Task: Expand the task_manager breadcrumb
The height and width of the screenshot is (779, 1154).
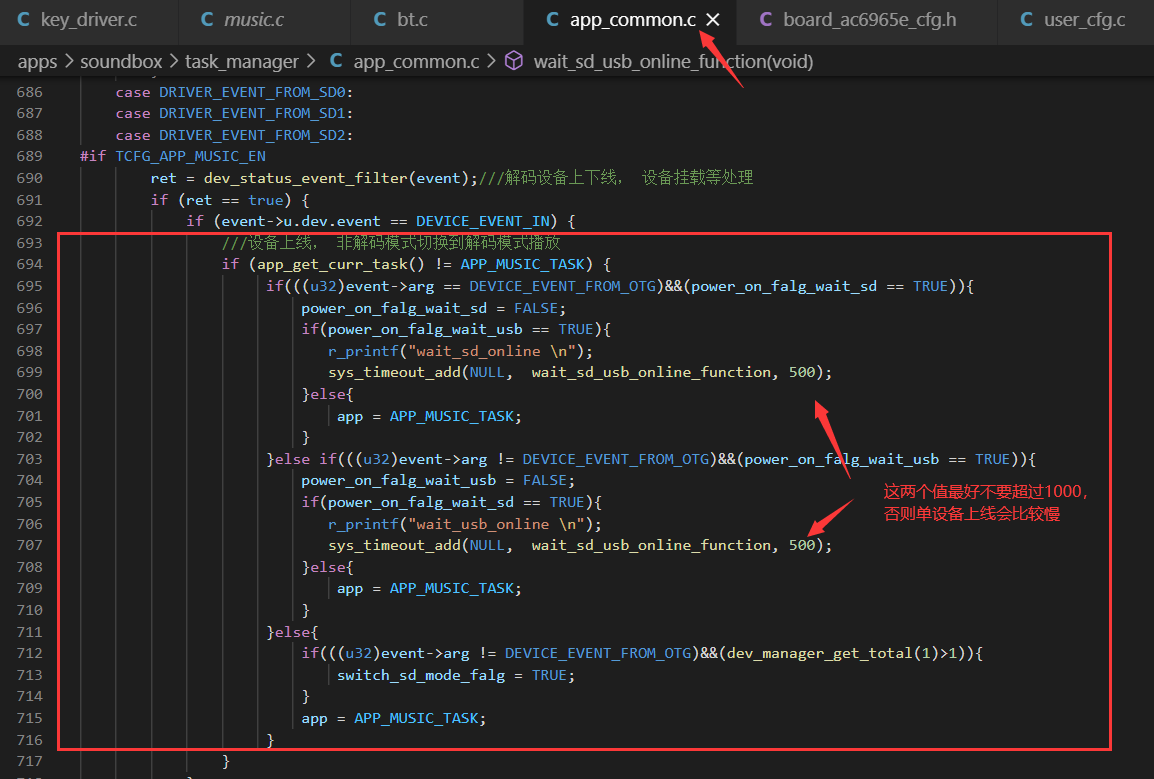Action: [242, 62]
